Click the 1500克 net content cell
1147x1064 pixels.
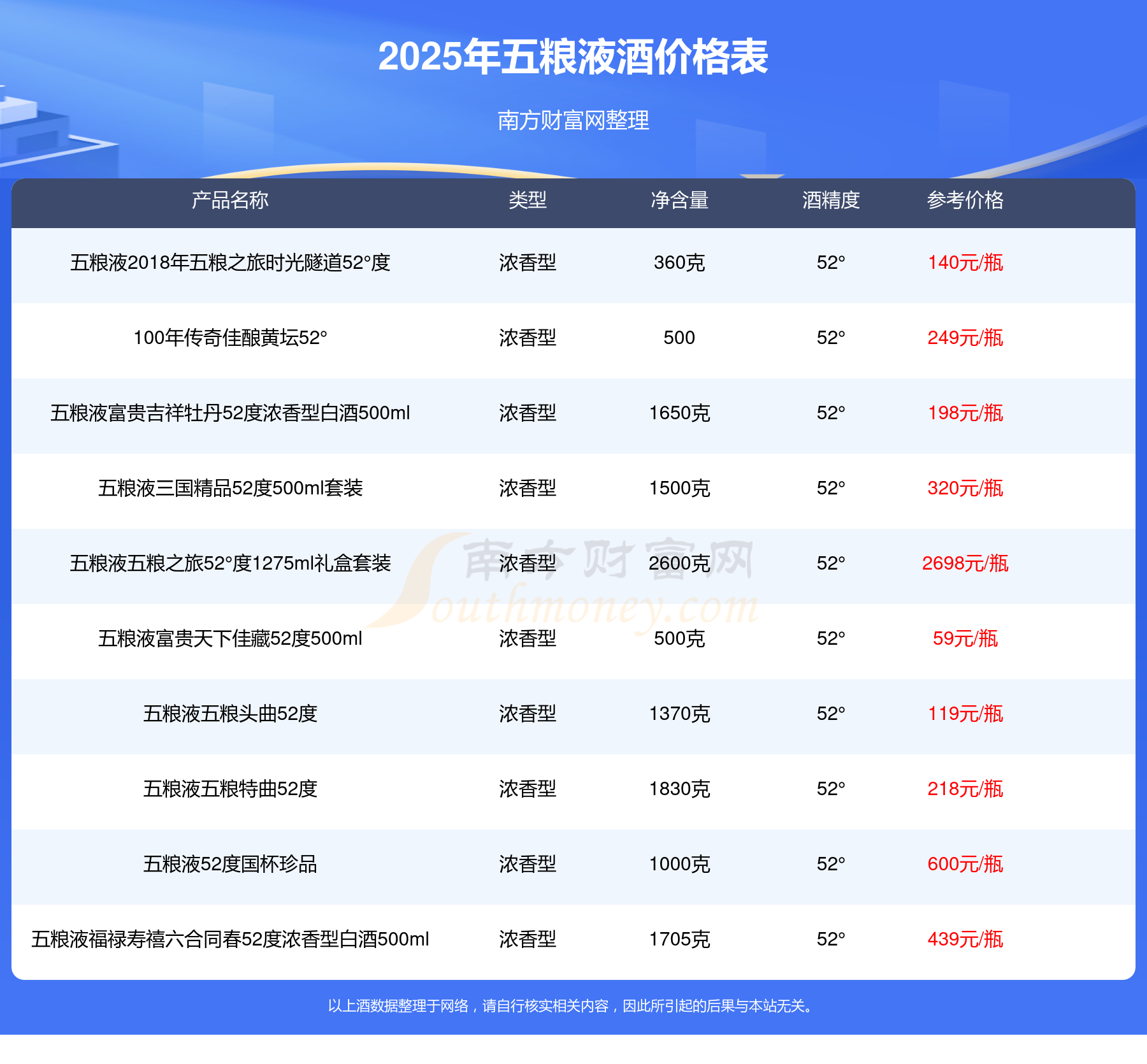coord(679,488)
